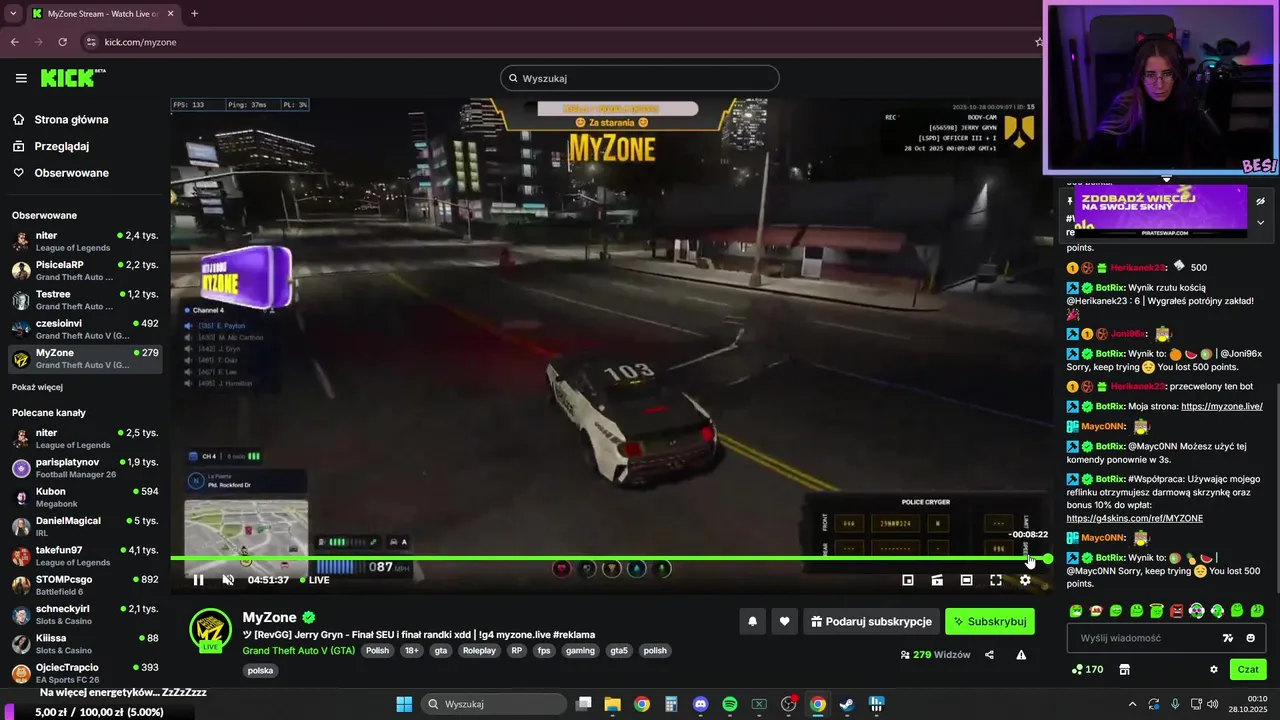The image size is (1280, 720).
Task: Click the channel points 170 icon
Action: [1087, 669]
